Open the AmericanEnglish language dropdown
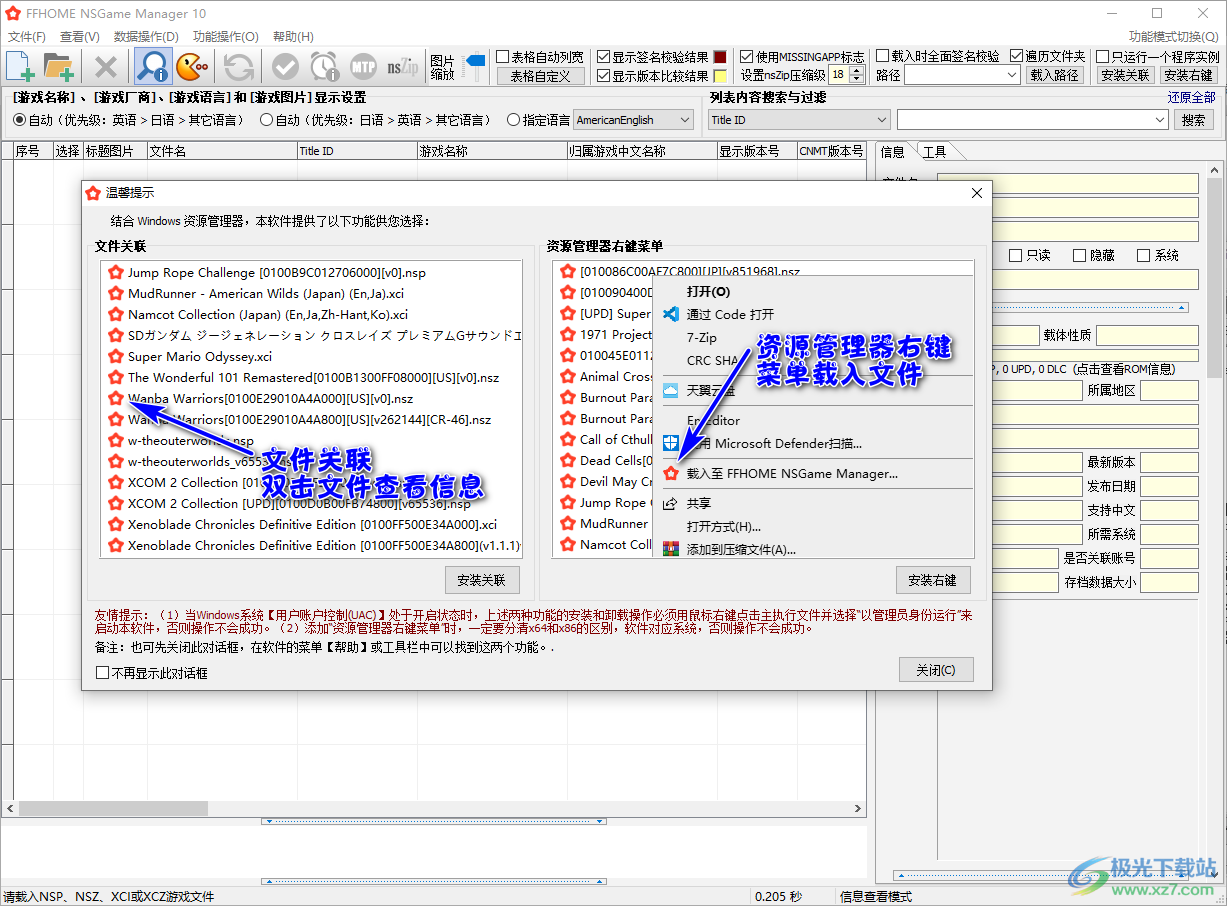Viewport: 1227px width, 906px height. (634, 120)
